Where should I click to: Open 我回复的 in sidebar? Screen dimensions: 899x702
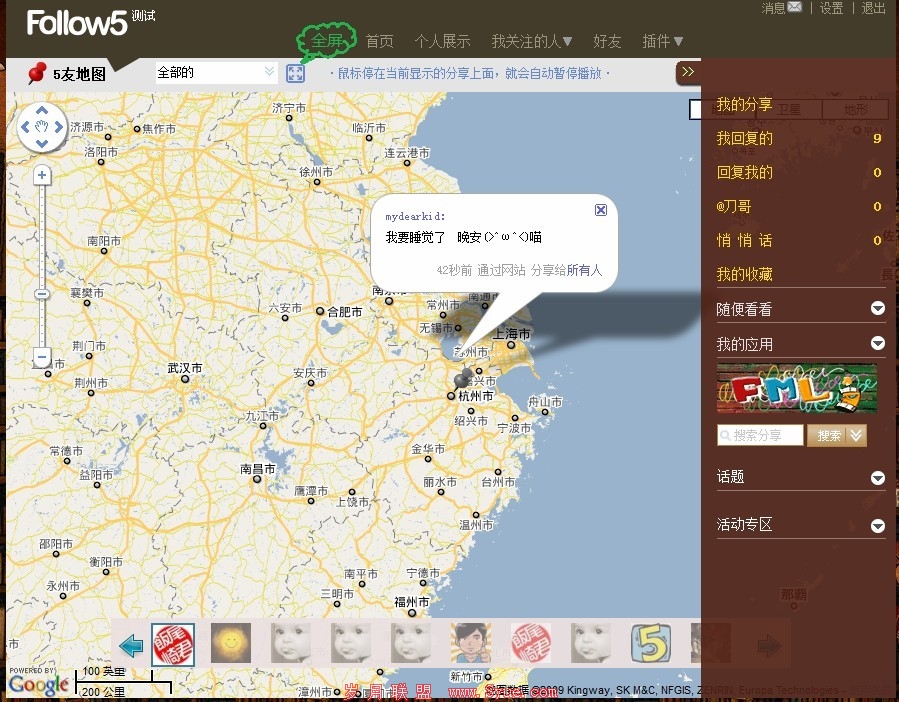point(744,138)
